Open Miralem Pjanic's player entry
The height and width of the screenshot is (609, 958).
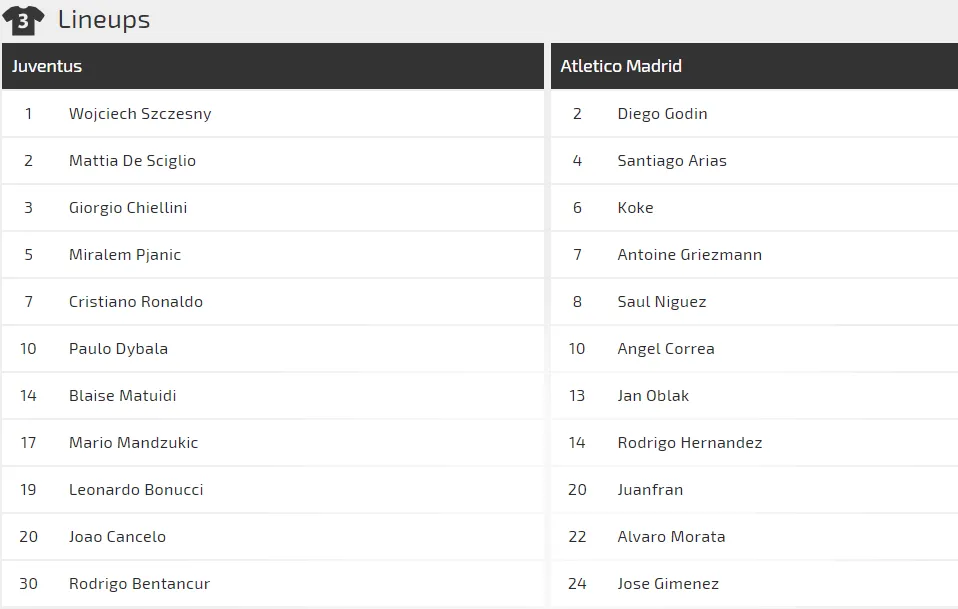click(x=125, y=255)
